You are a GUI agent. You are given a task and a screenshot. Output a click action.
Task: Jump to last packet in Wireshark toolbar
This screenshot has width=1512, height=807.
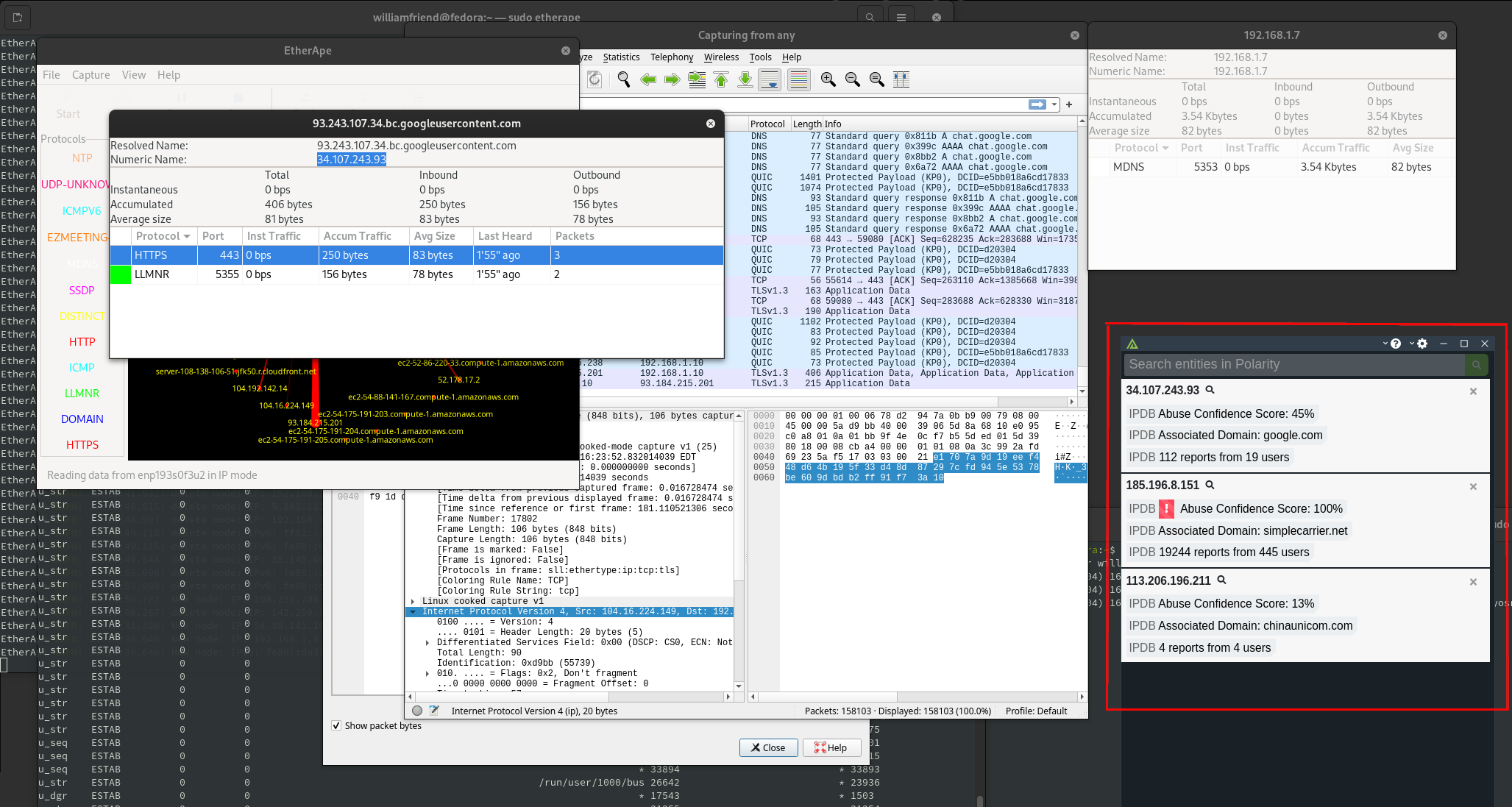(x=745, y=79)
